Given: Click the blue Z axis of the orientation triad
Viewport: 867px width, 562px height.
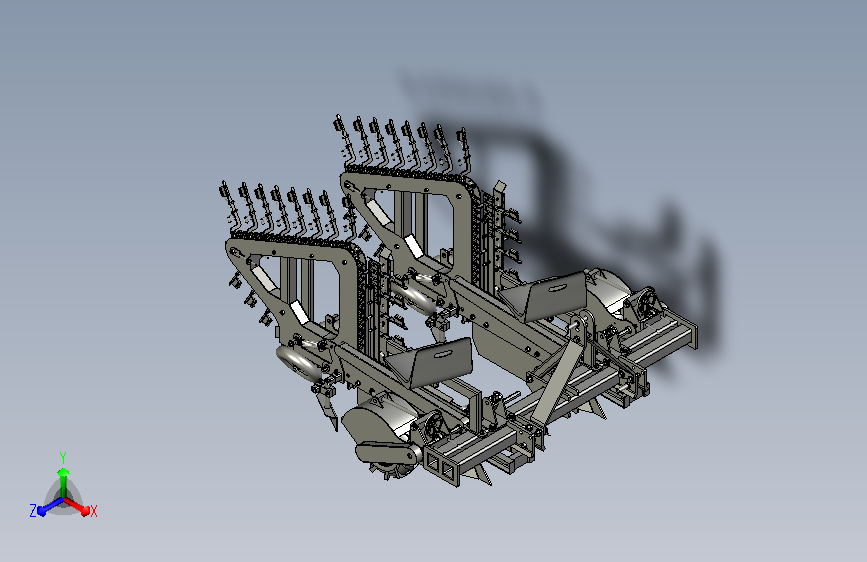Looking at the screenshot, I should pos(50,506).
